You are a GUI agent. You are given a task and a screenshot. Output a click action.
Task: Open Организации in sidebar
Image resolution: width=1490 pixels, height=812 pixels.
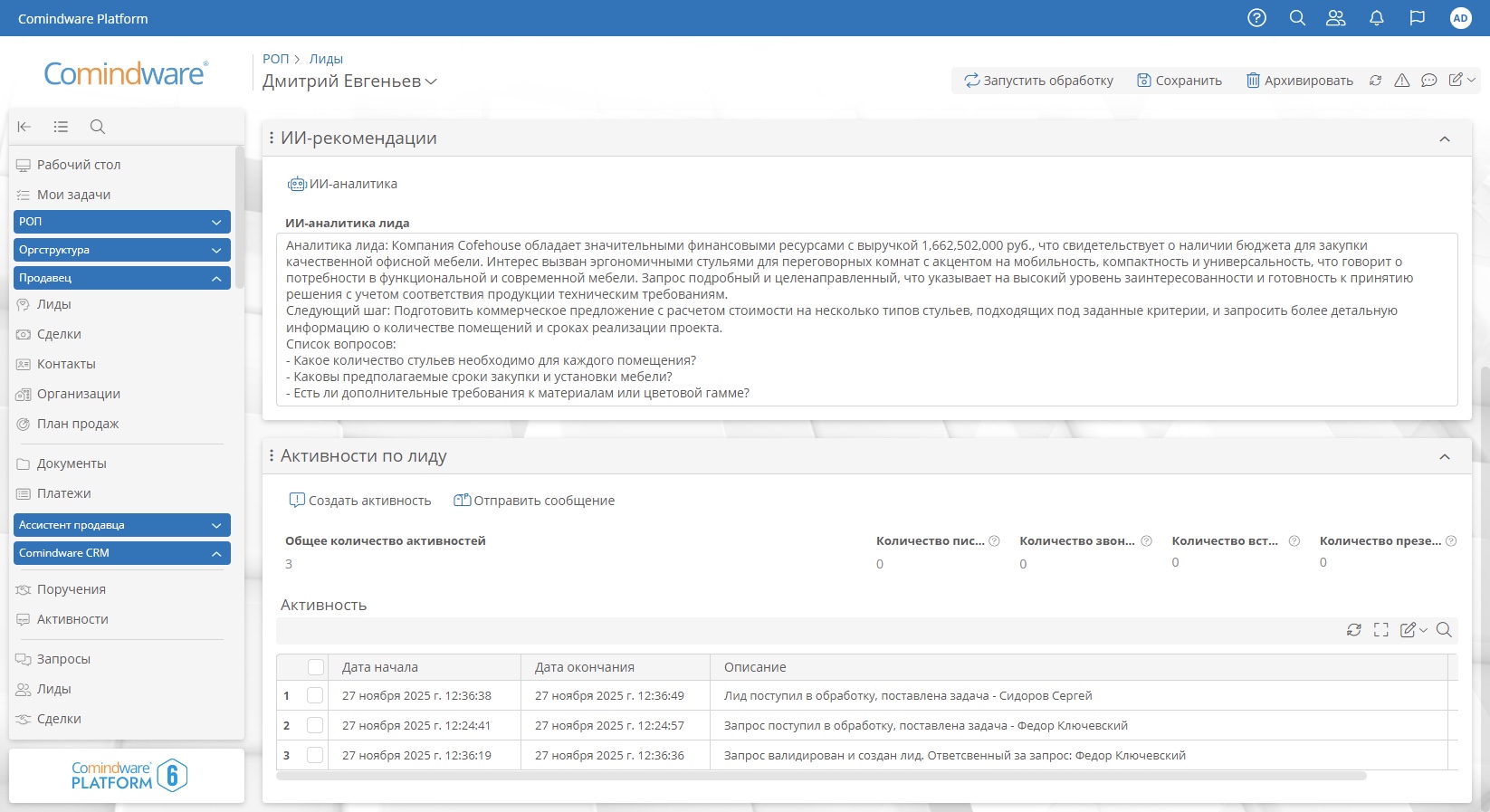(78, 394)
